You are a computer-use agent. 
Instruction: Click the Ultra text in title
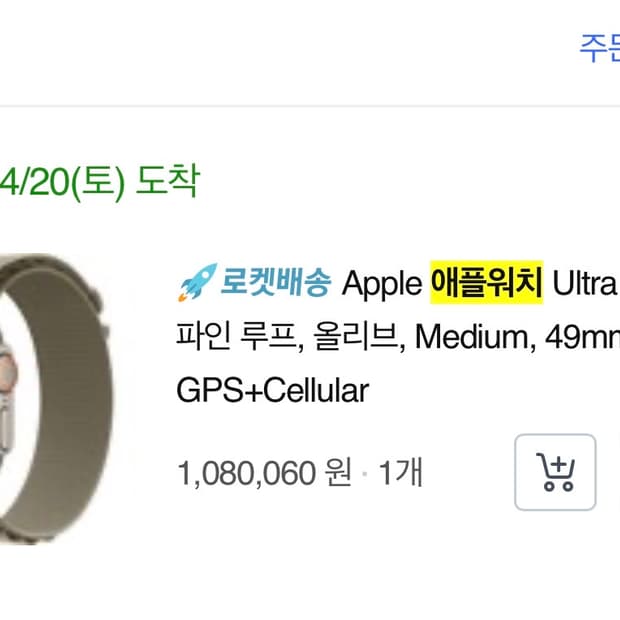pyautogui.click(x=584, y=284)
